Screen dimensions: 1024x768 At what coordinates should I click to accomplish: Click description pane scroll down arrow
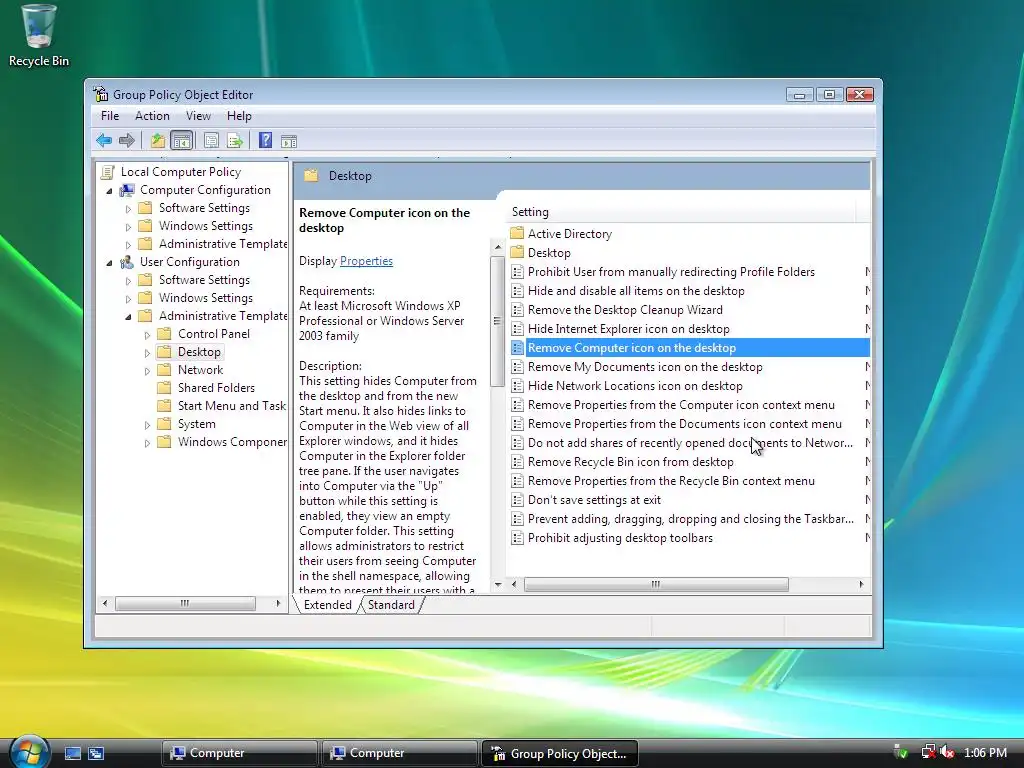coord(498,584)
